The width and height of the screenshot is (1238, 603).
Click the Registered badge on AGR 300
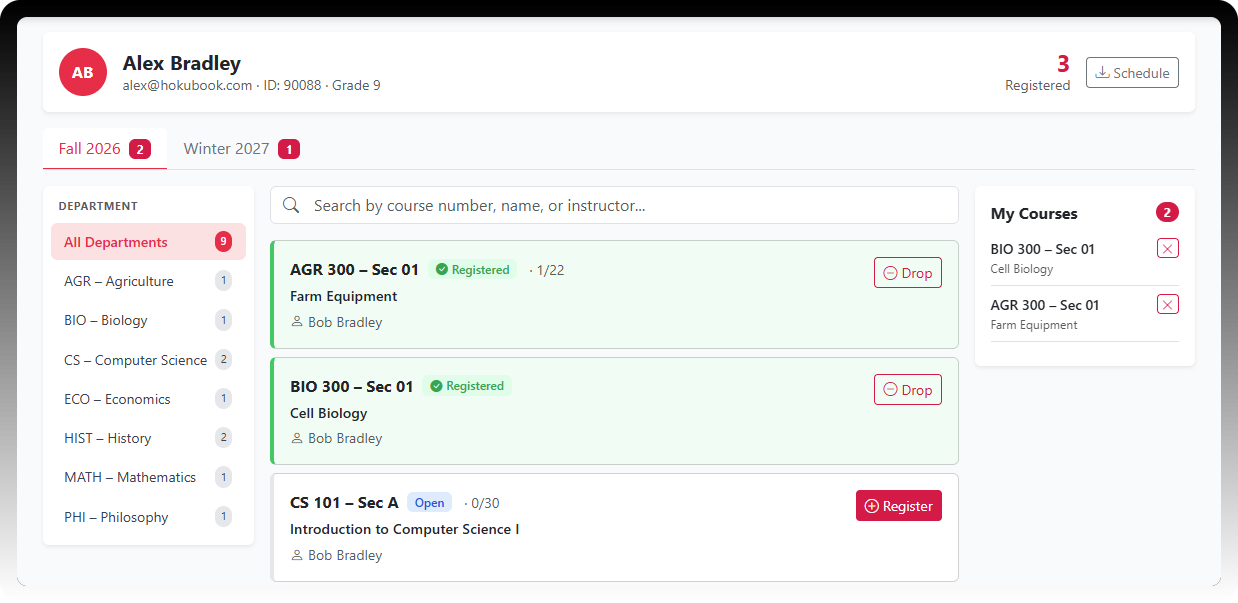pyautogui.click(x=473, y=270)
